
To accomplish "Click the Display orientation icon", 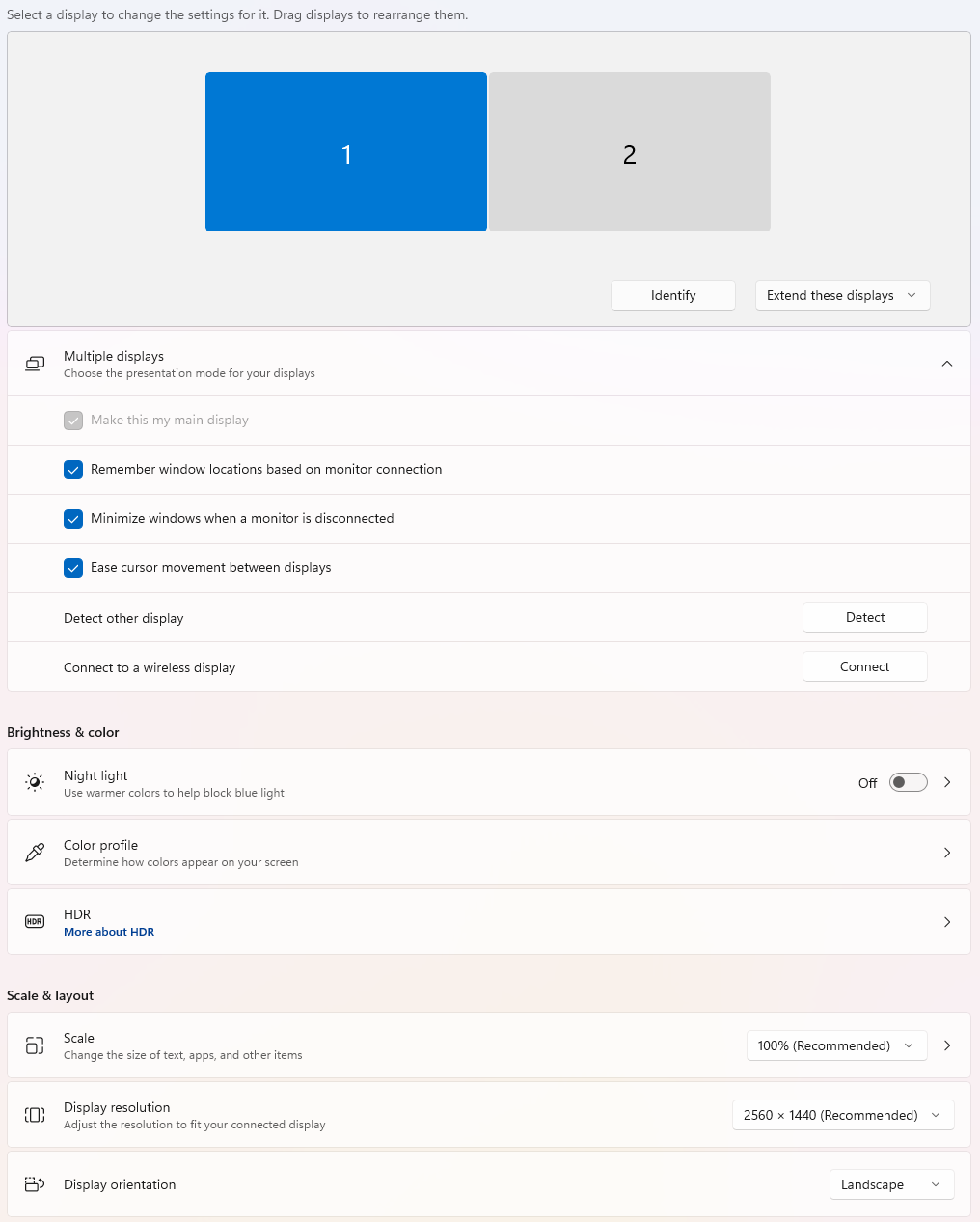I will (35, 1184).
